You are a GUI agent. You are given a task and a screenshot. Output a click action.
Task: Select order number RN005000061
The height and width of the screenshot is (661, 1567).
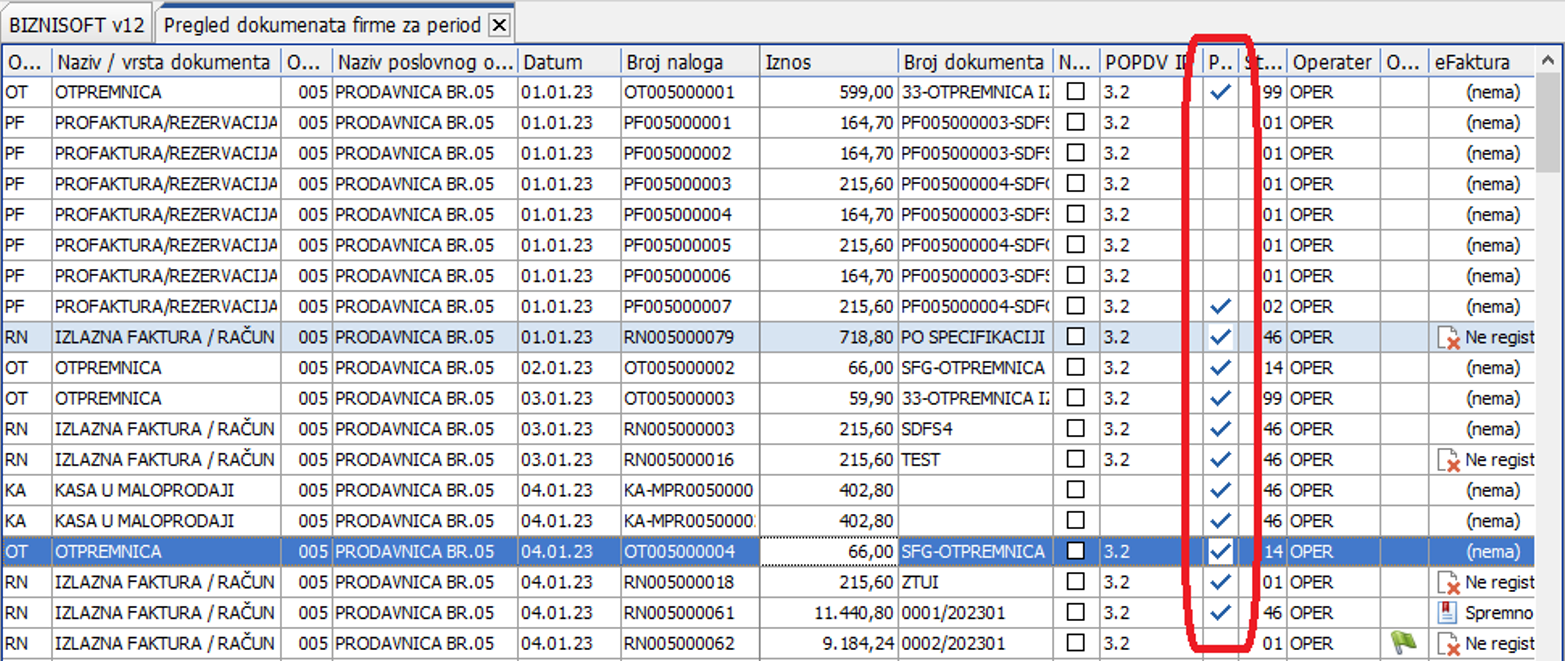(x=680, y=612)
